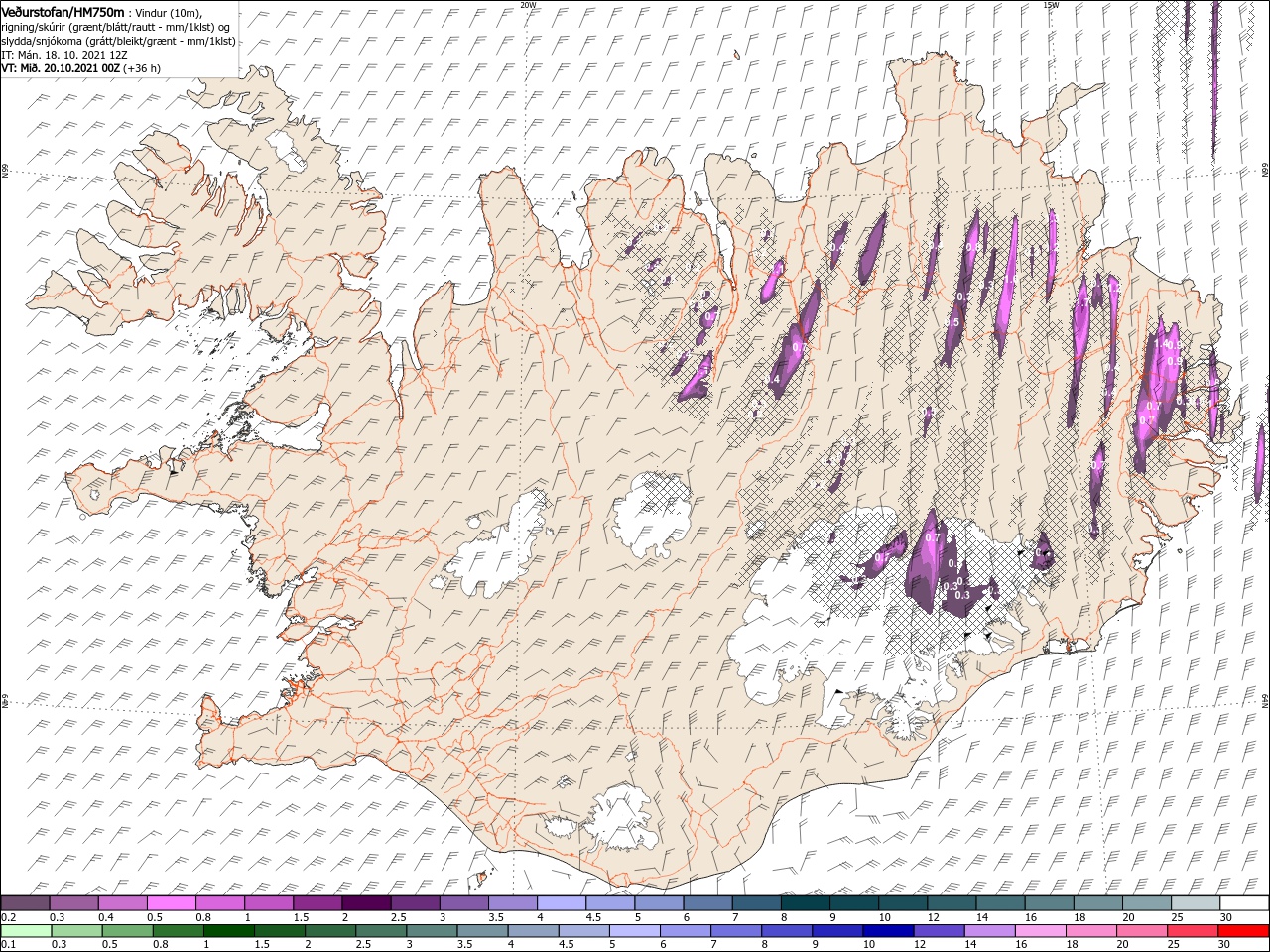Click the bright pink 0.5 swatch, upper row
The image size is (1270, 952).
pyautogui.click(x=171, y=903)
